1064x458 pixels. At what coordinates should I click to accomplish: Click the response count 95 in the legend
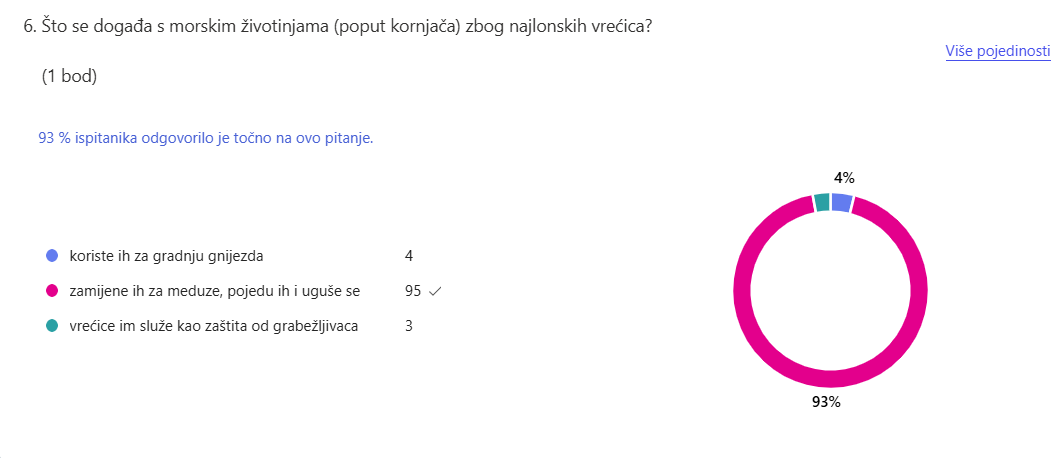tap(412, 291)
